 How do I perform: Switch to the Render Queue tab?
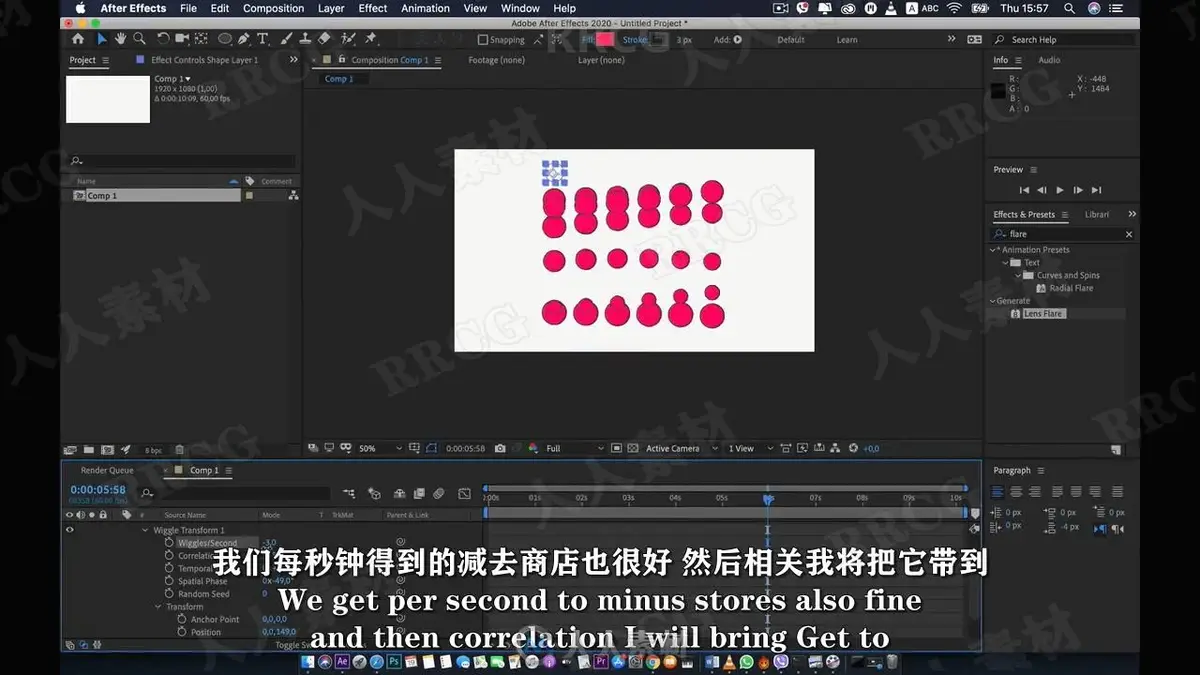point(107,470)
